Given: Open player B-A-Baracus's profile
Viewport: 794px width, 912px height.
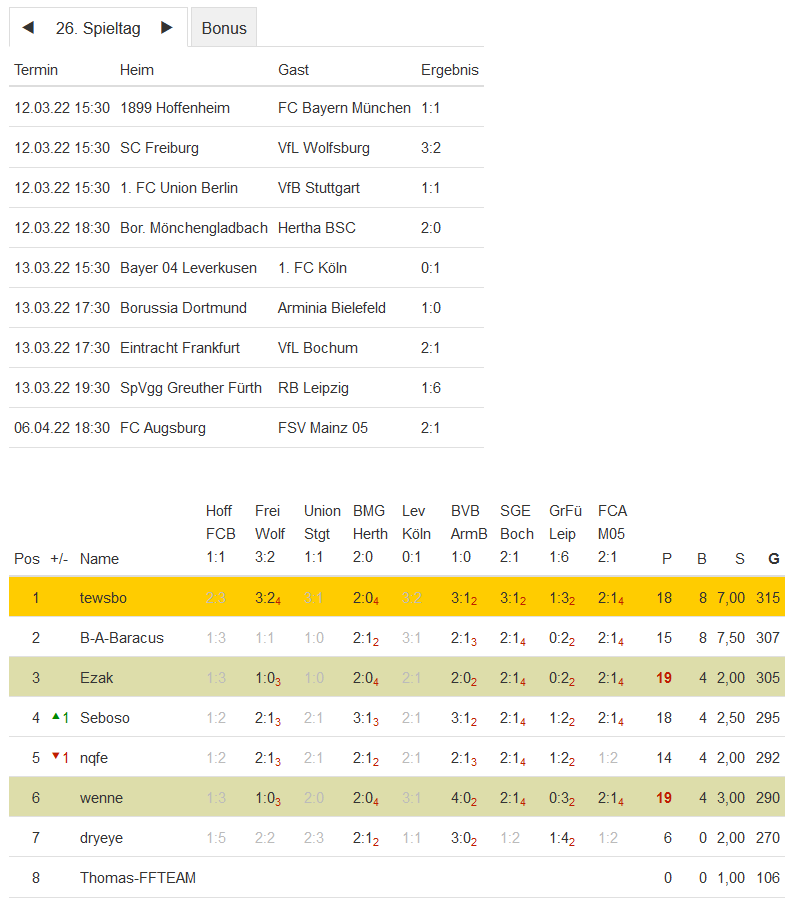Looking at the screenshot, I should (x=122, y=638).
